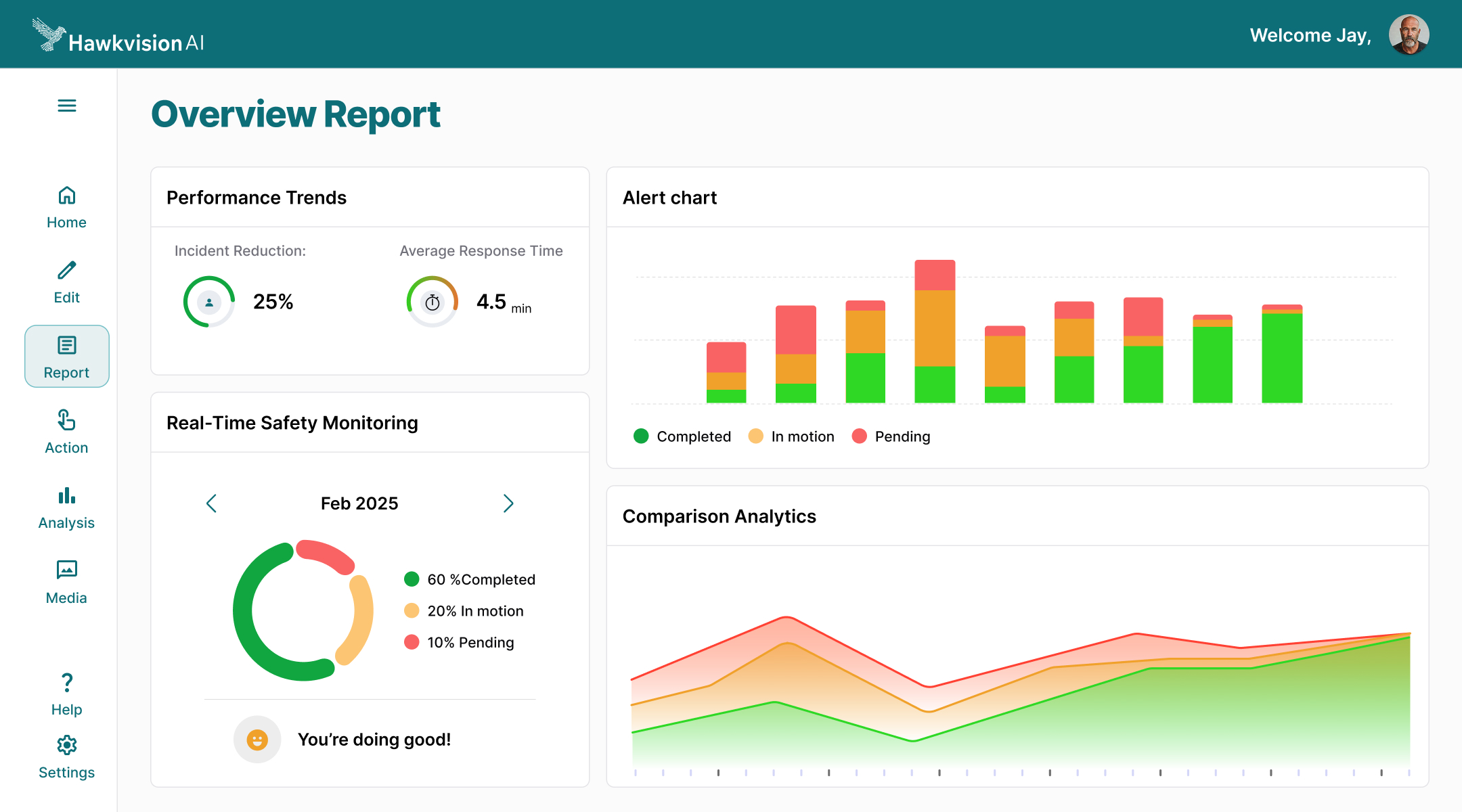Select the Edit pencil icon
Viewport: 1462px width, 812px height.
66,271
